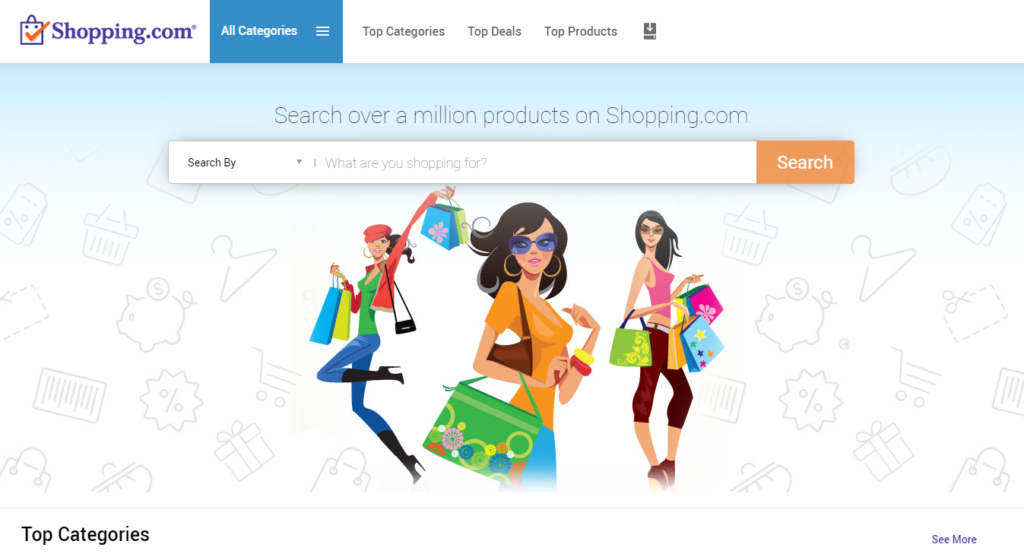Click the shopping bag checkmark logo icon

click(x=34, y=30)
